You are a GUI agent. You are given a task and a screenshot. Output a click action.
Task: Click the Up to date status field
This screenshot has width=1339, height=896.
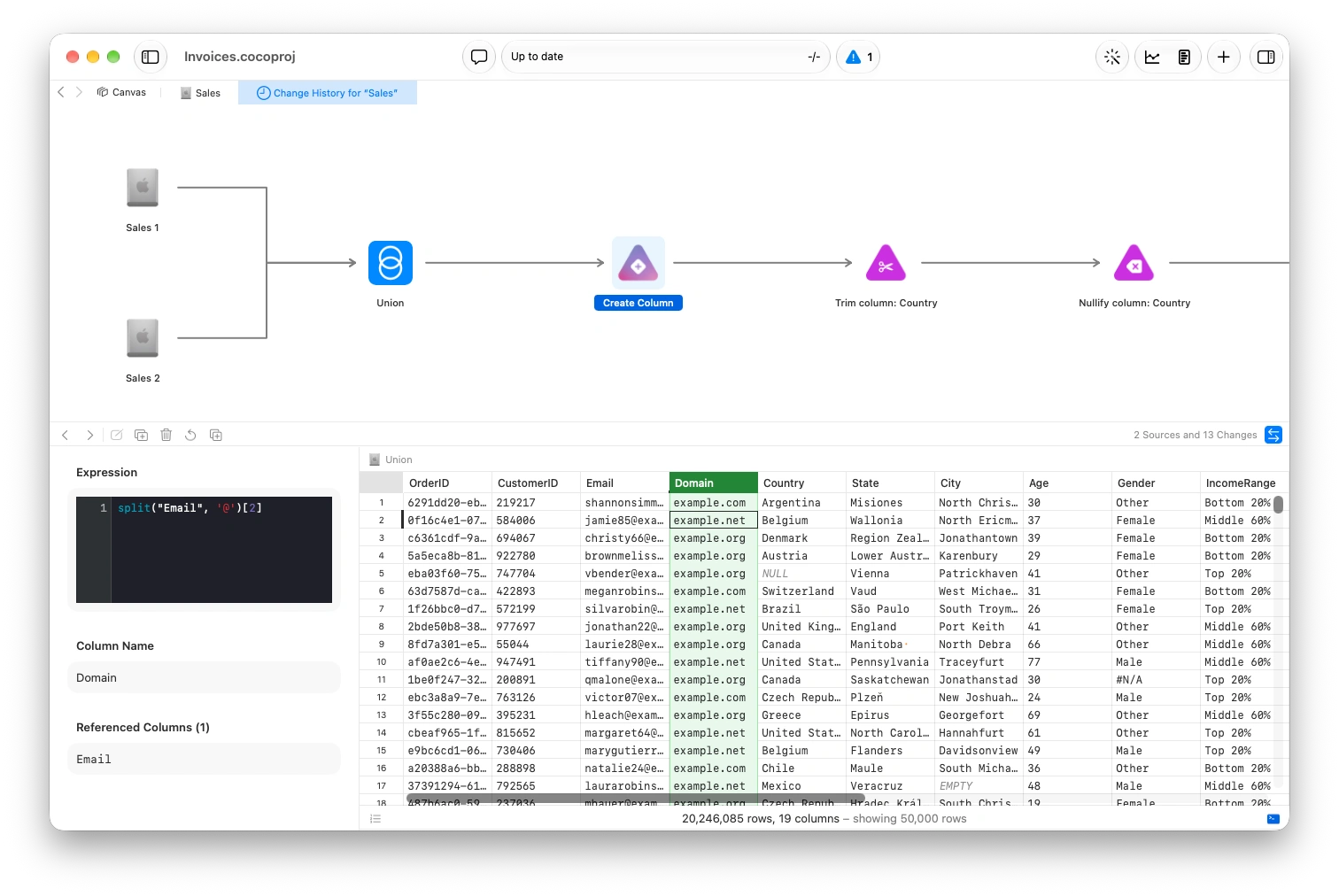[666, 57]
